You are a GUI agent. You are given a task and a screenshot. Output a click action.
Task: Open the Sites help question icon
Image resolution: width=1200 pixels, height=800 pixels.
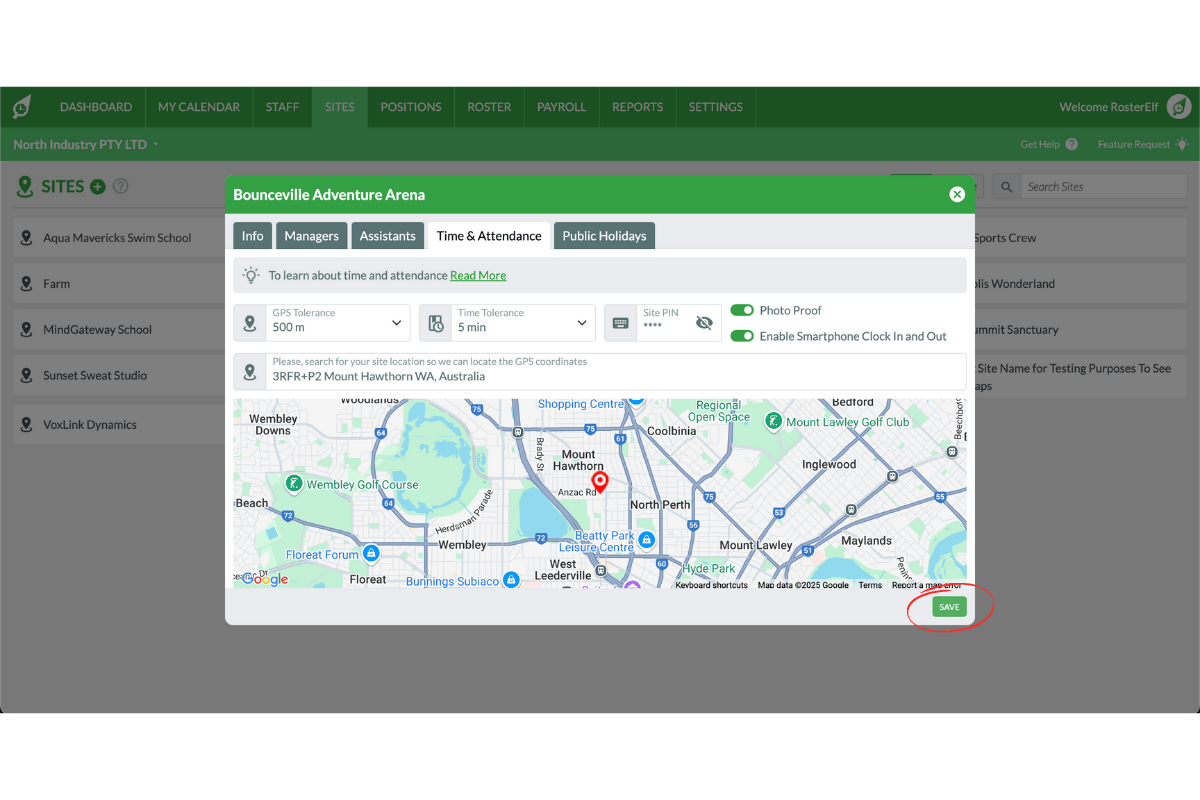tap(121, 186)
